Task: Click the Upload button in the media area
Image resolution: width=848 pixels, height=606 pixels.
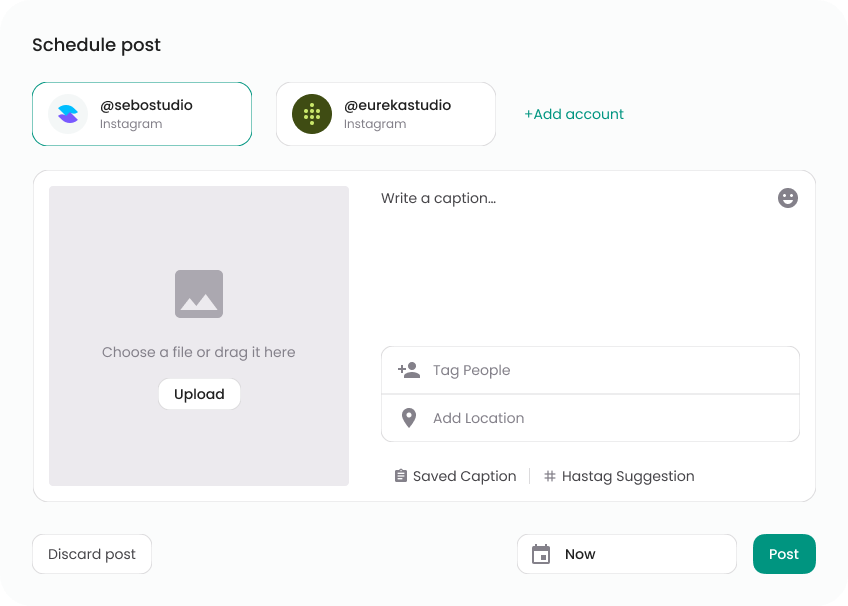Action: click(x=199, y=394)
